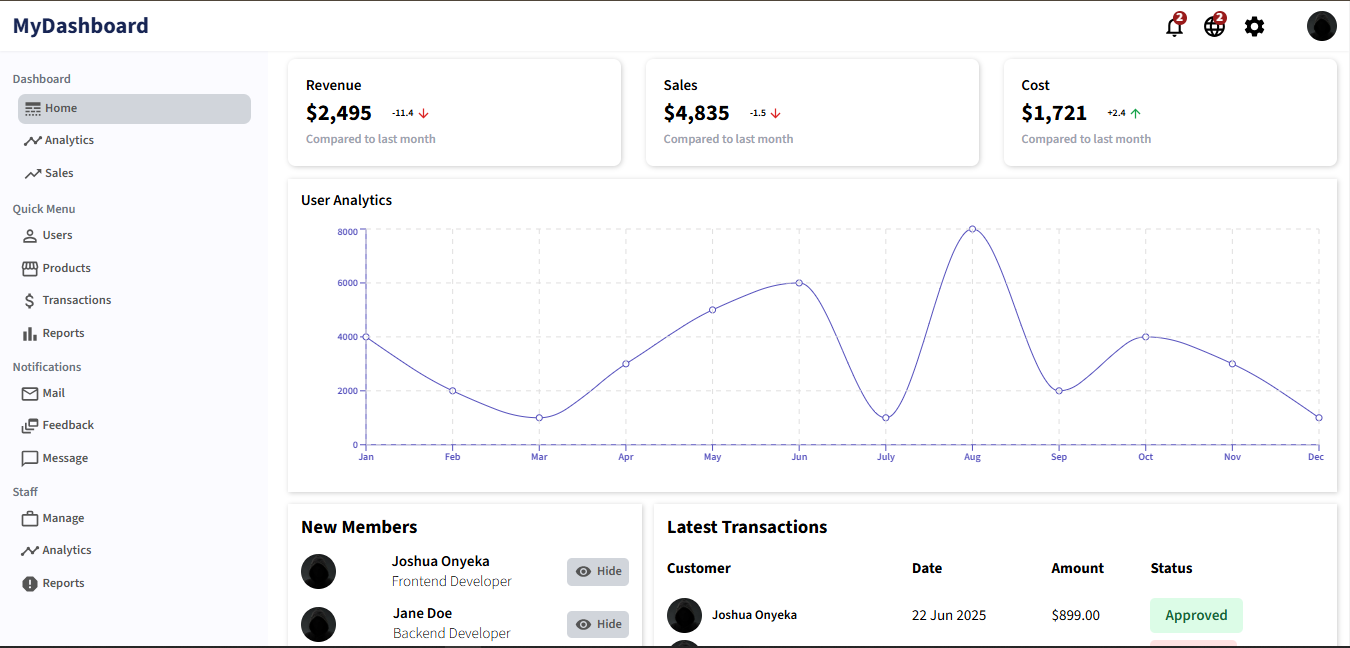
Task: Open the notifications bell icon
Action: tap(1174, 27)
